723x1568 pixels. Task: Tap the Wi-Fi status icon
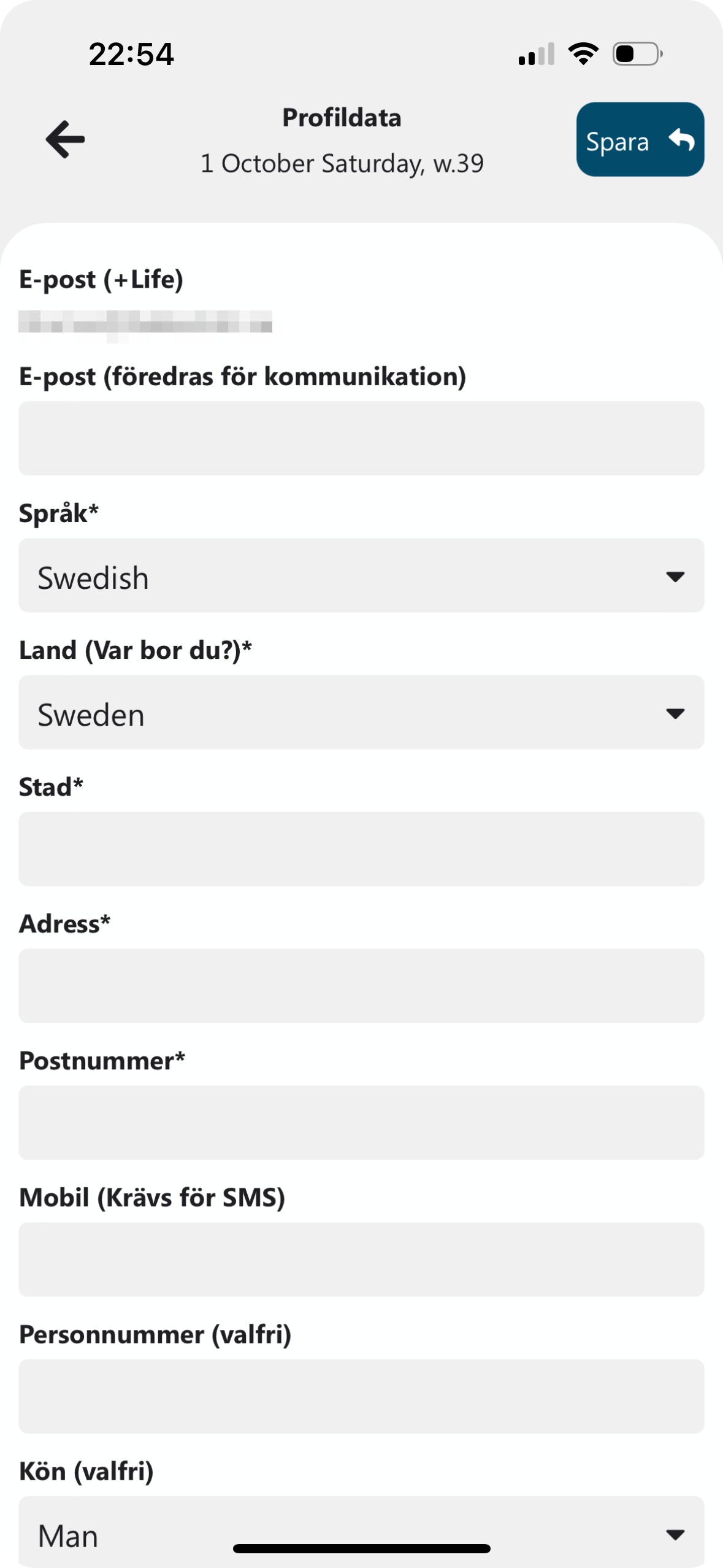(583, 54)
